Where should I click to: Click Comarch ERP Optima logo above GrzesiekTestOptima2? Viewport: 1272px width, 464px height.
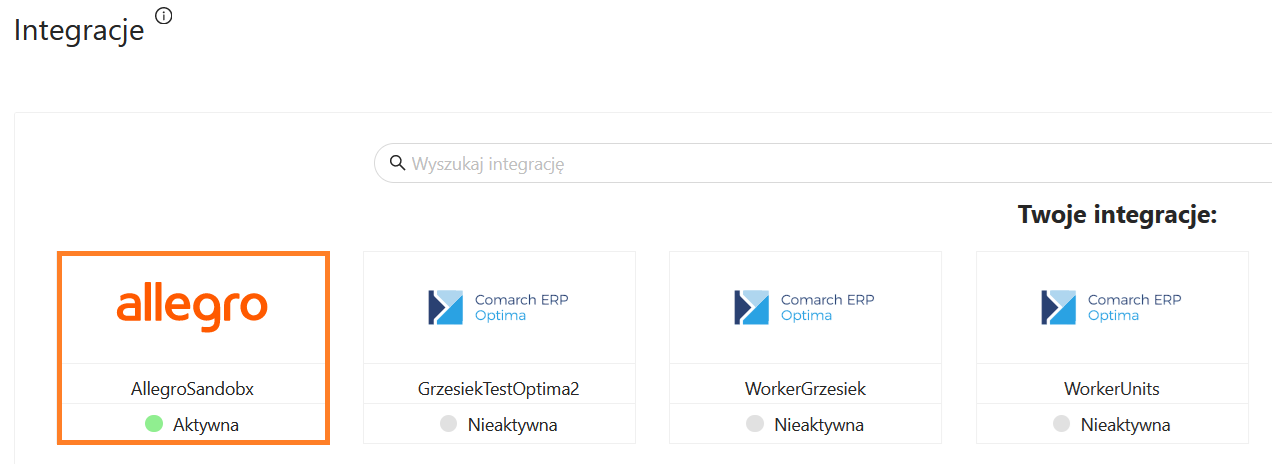tap(498, 307)
